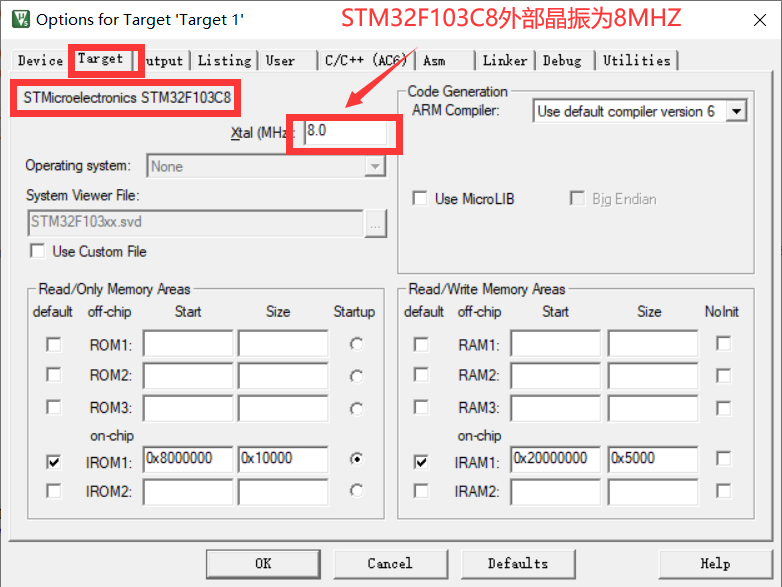
Task: Click the IROM2 Start field
Action: coord(188,492)
